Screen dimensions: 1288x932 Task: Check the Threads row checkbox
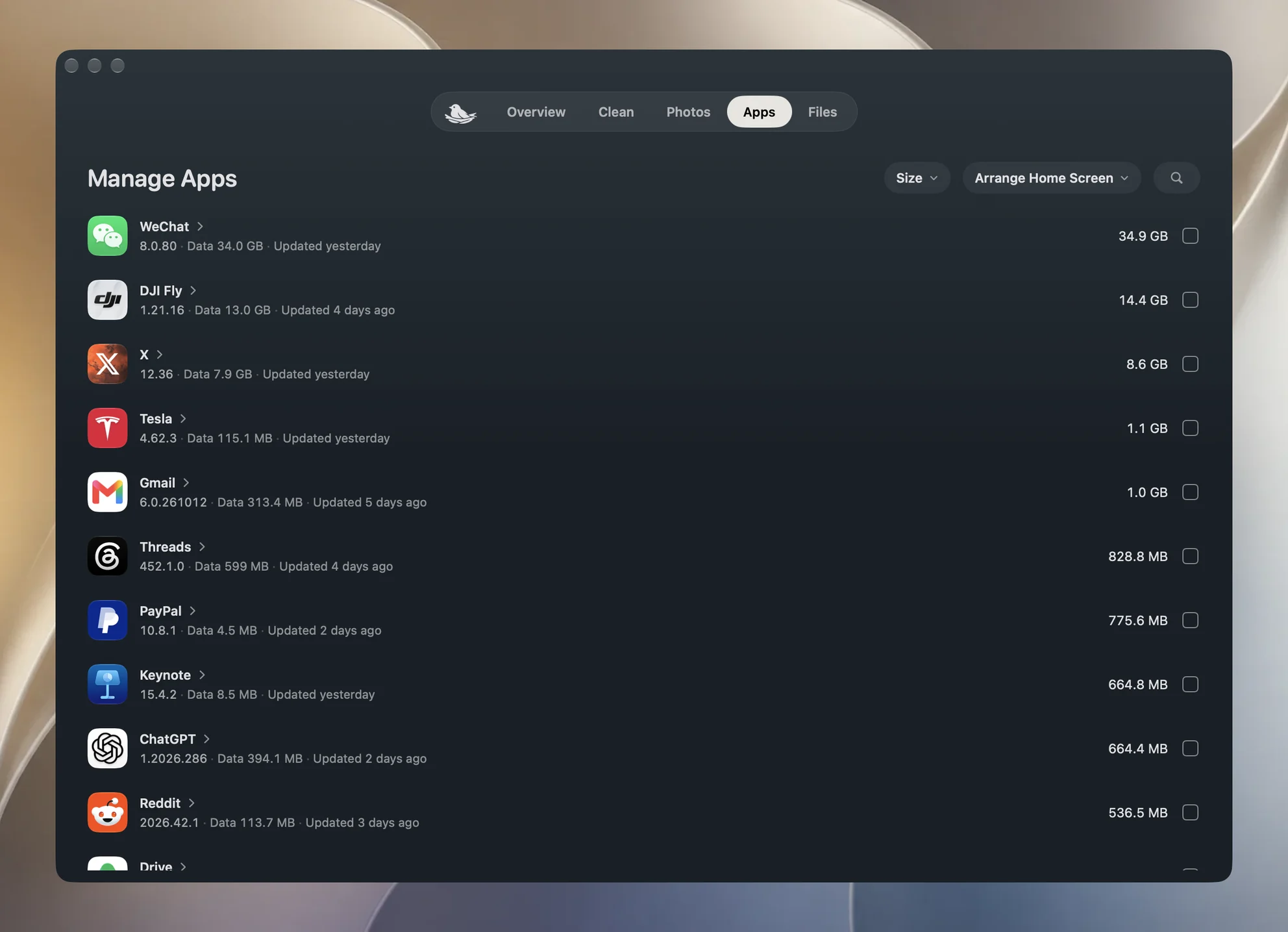1190,556
